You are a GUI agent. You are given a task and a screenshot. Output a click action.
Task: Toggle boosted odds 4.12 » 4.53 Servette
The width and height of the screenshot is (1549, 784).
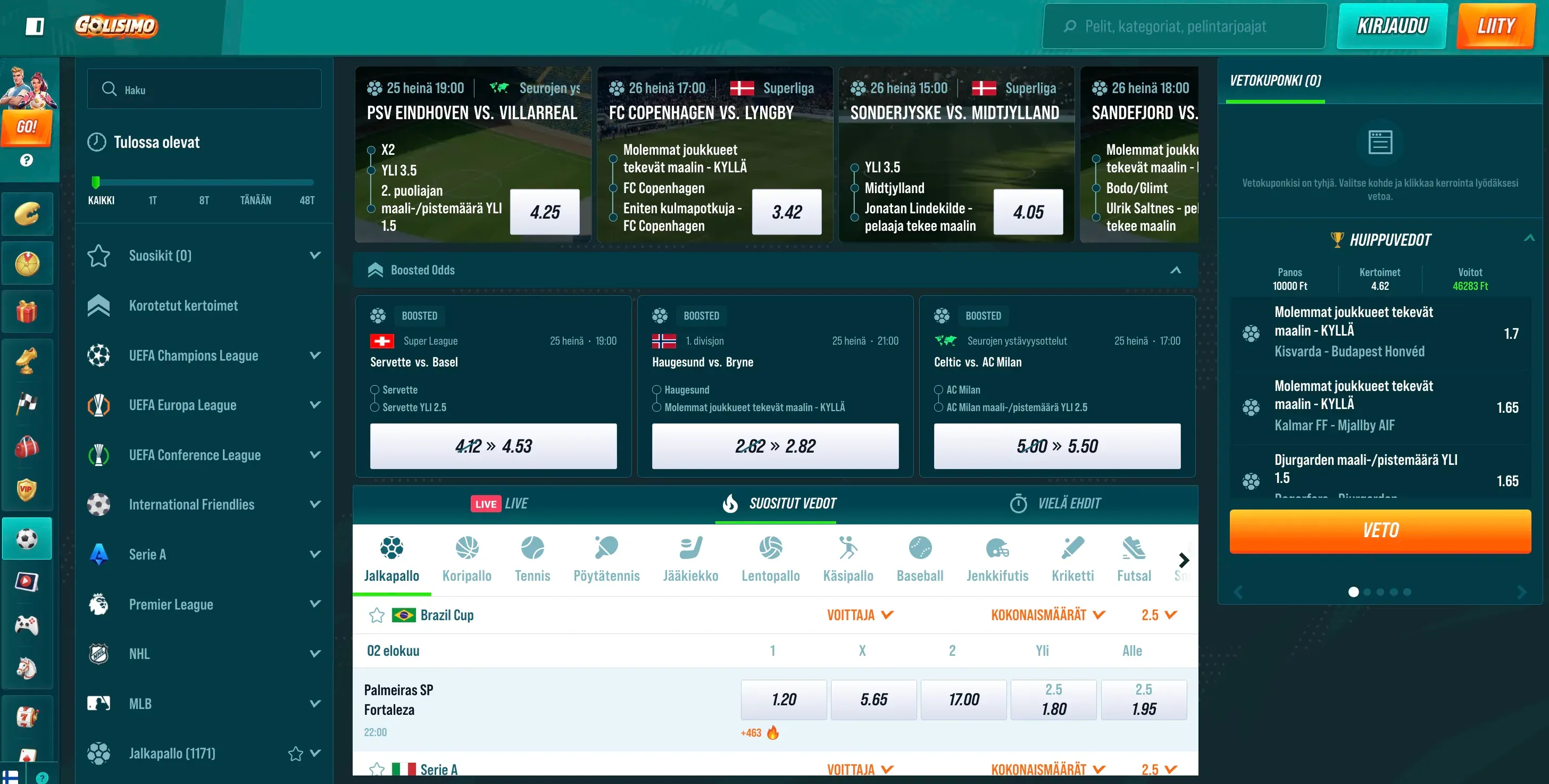pos(493,446)
